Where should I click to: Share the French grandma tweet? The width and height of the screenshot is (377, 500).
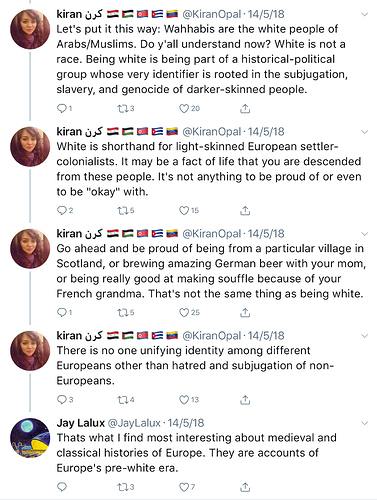245,312
